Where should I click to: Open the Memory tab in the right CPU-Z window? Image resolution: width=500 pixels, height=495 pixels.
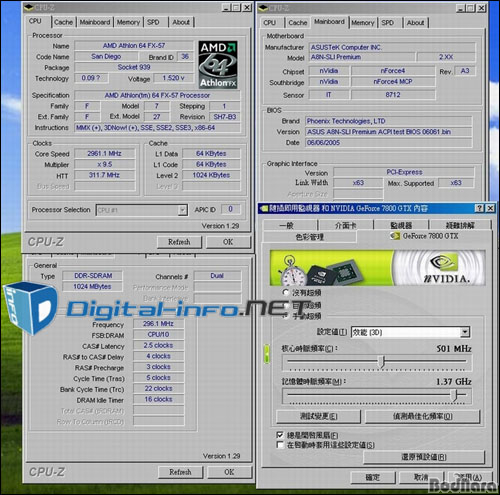click(x=363, y=23)
